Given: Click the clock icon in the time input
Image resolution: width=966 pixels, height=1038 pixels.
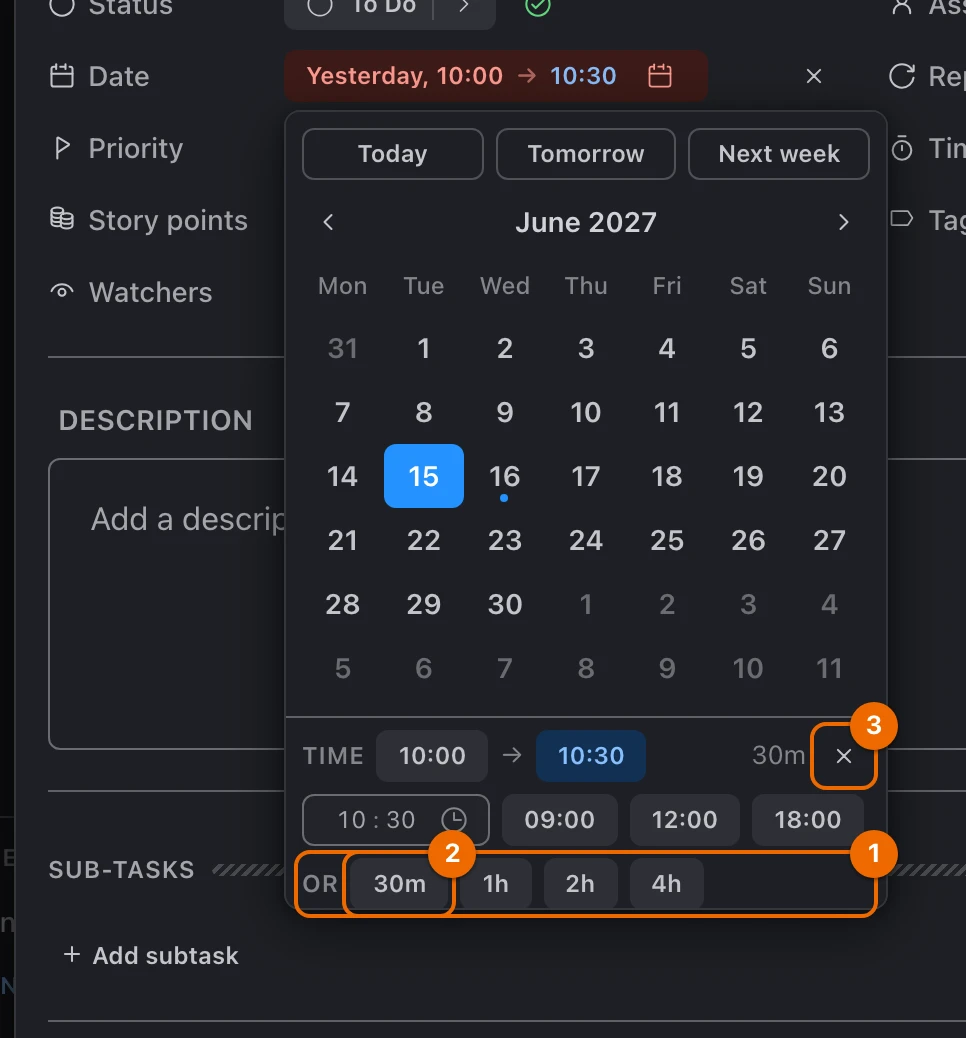Looking at the screenshot, I should click(x=454, y=820).
